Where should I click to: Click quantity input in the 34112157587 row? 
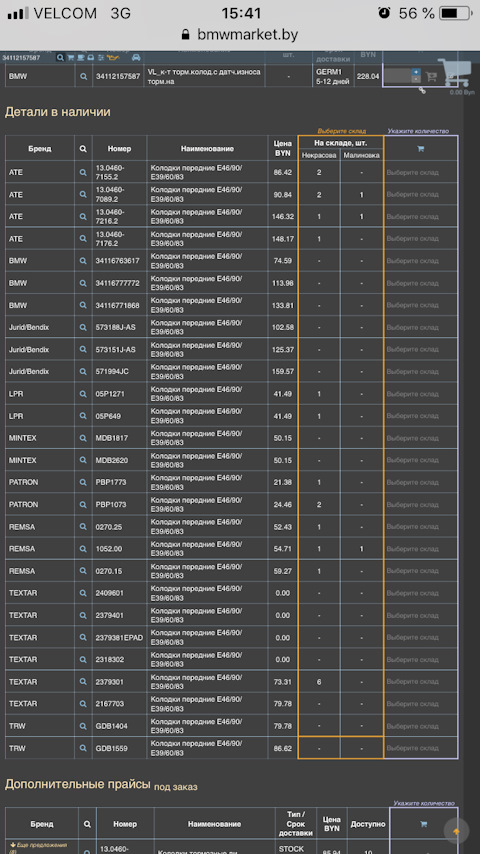pos(398,76)
